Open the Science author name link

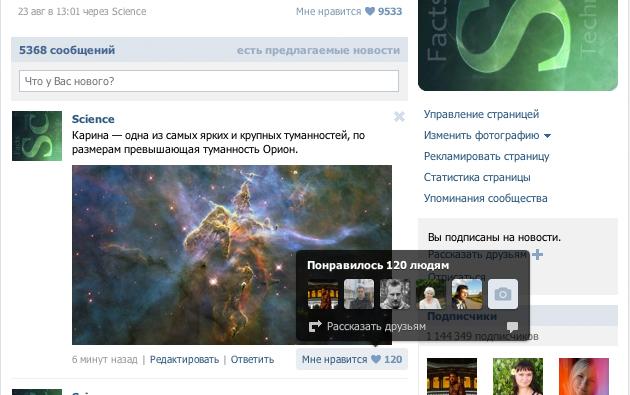click(x=93, y=119)
